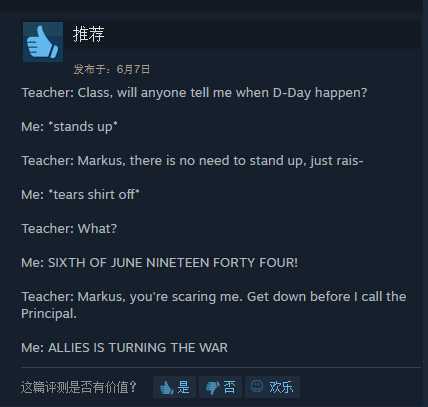This screenshot has height=407, width=428.
Task: Click the "no need to stand up" line
Action: tap(192, 161)
